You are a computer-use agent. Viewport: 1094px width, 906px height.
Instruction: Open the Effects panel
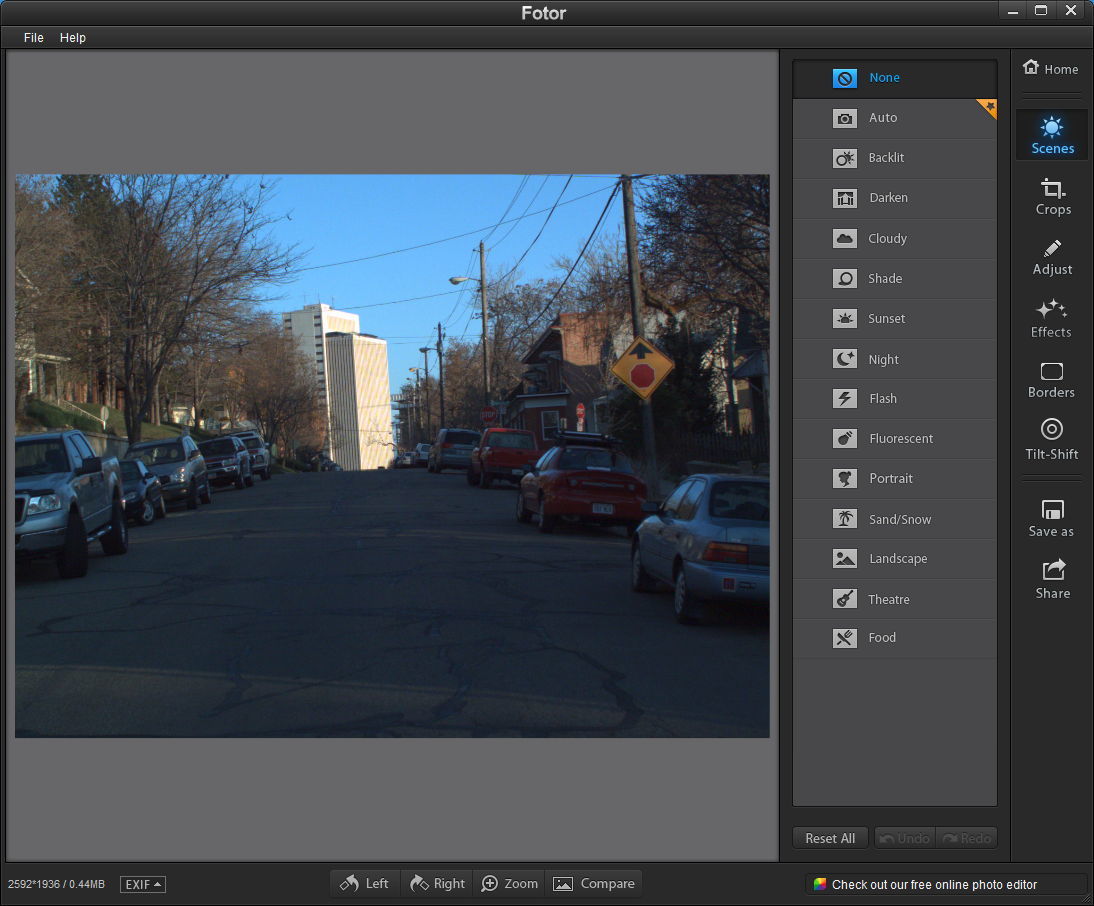[x=1051, y=319]
